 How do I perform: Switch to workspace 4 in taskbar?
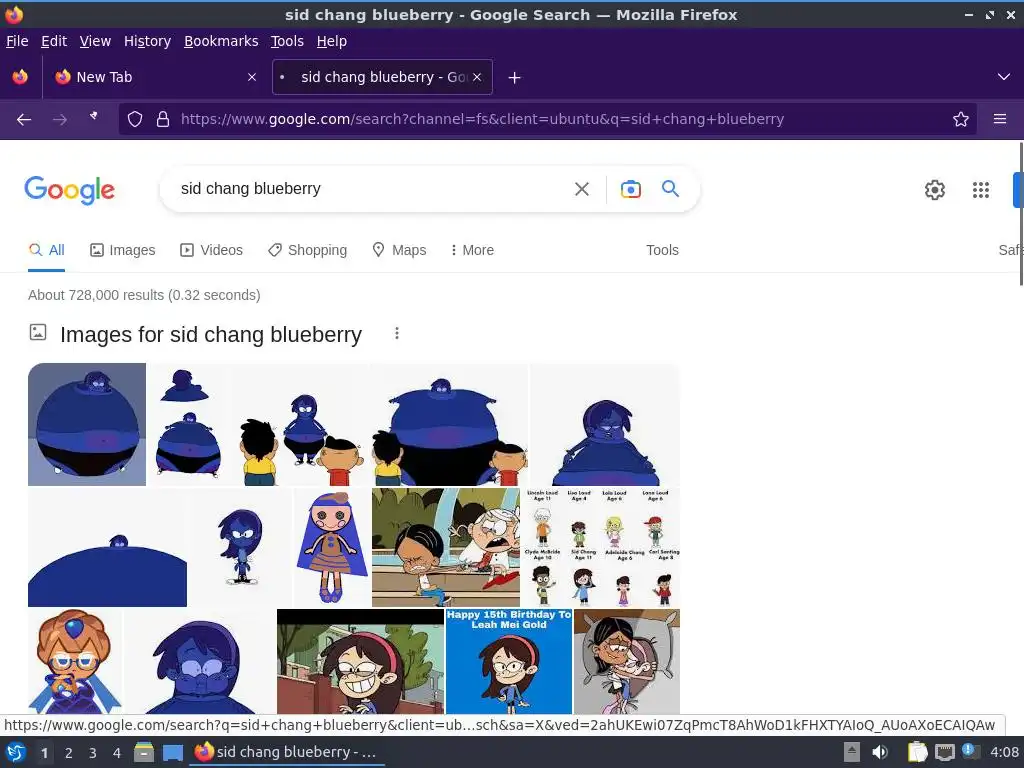tap(117, 753)
